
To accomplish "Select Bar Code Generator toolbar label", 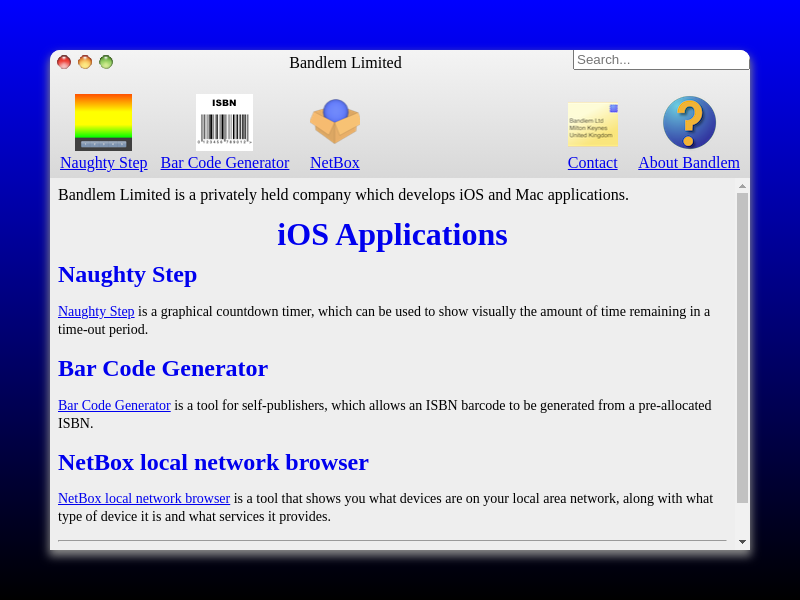I will pos(224,163).
